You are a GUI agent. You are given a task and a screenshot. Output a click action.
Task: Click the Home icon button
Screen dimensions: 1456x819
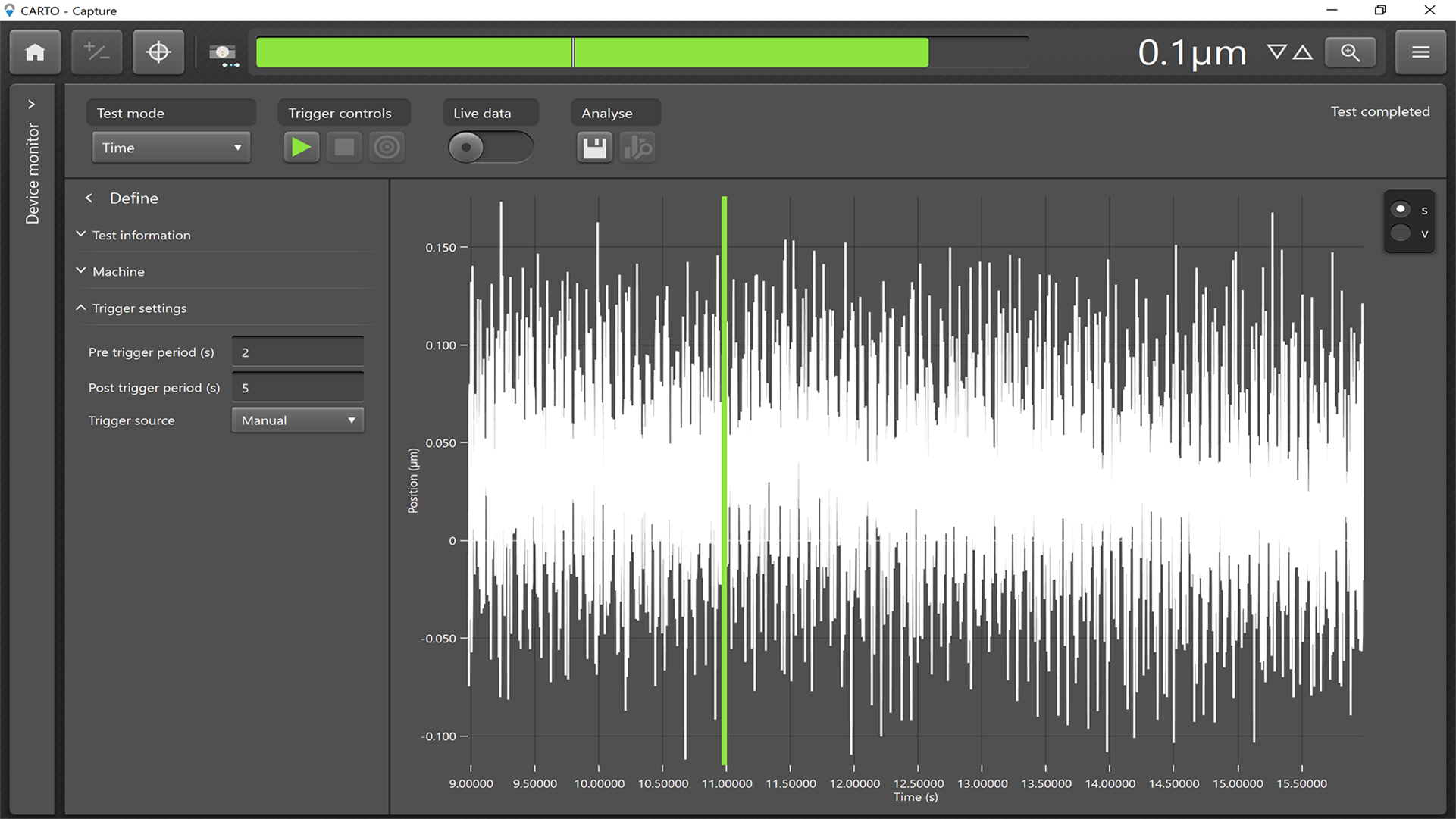pyautogui.click(x=35, y=52)
